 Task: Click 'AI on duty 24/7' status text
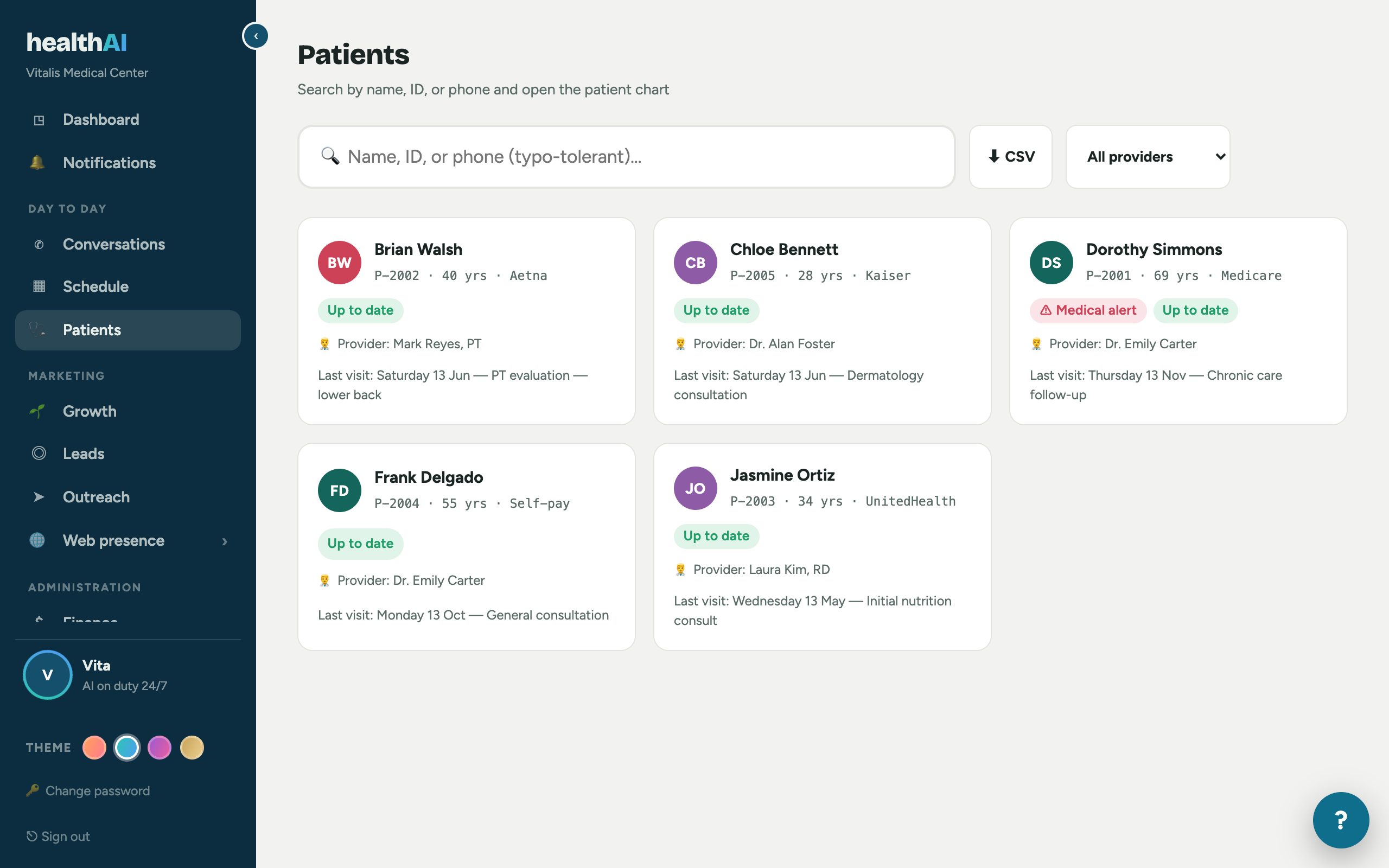pos(125,686)
